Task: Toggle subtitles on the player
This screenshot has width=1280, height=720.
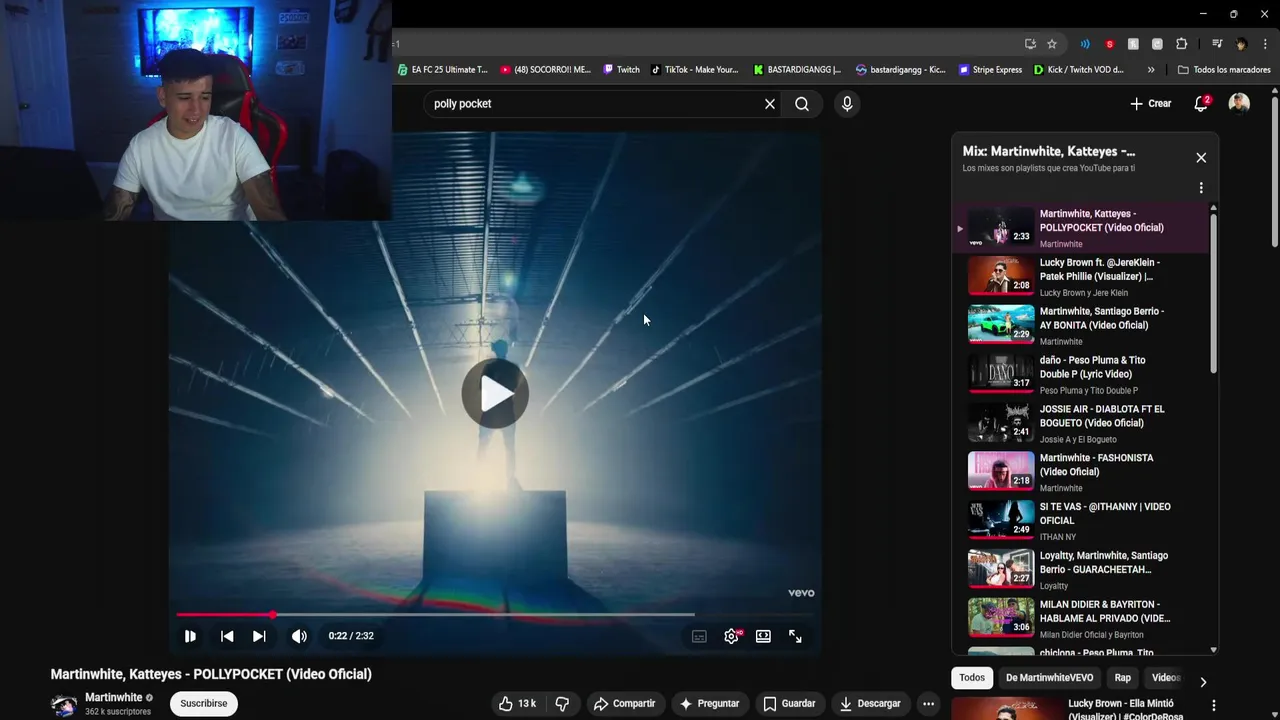Action: [699, 636]
